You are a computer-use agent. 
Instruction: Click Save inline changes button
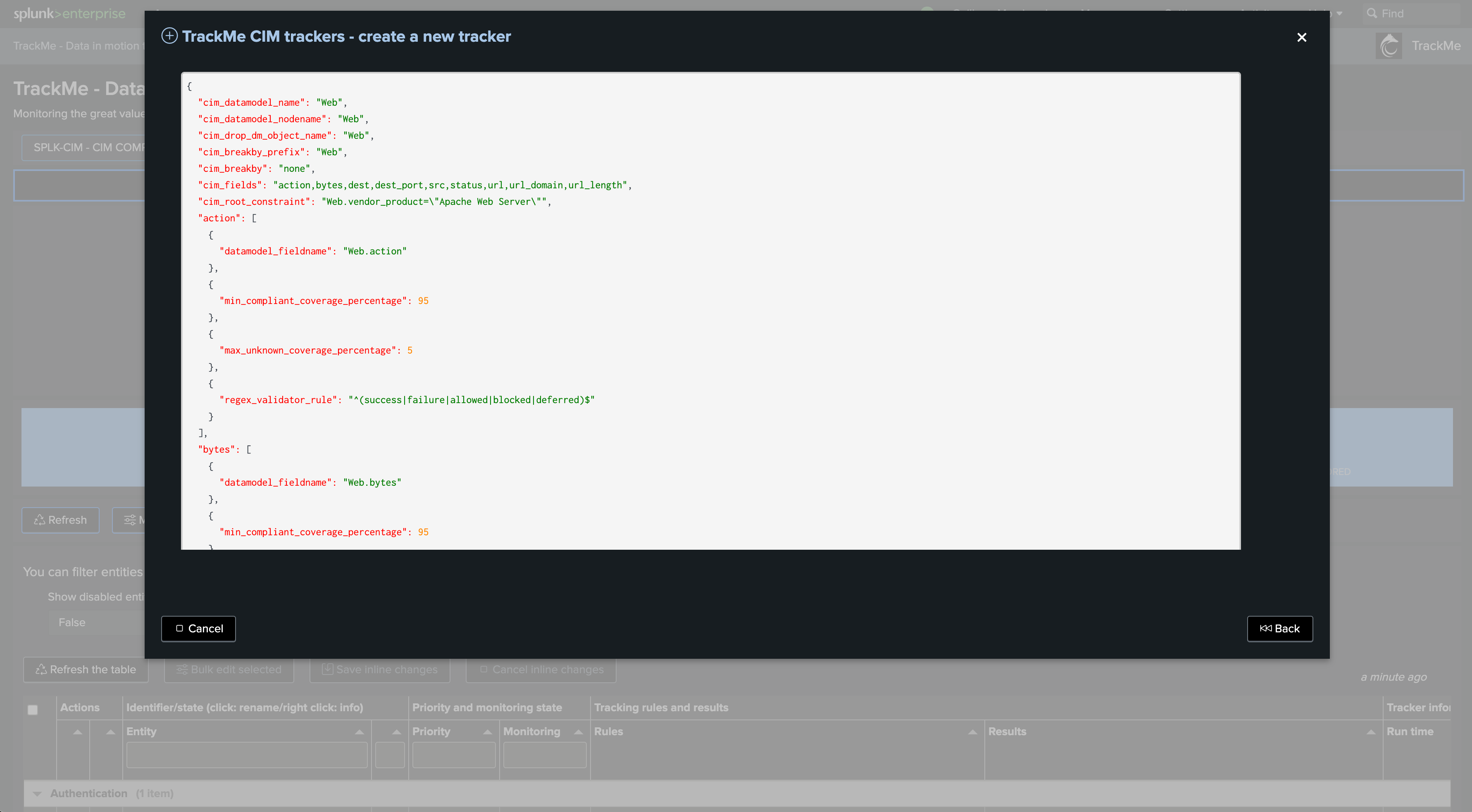point(379,669)
